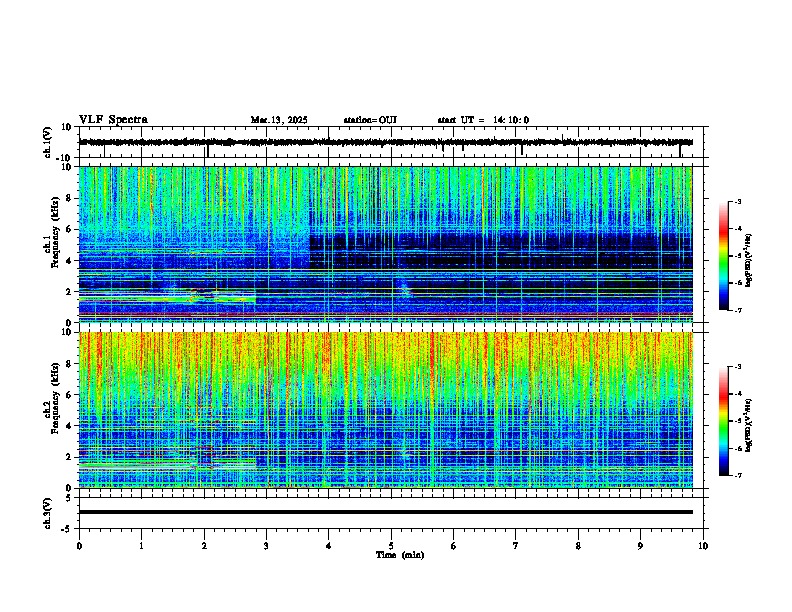Click the "ch.3(V)" bottom panel axis label
This screenshot has width=792, height=612.
click(x=48, y=513)
